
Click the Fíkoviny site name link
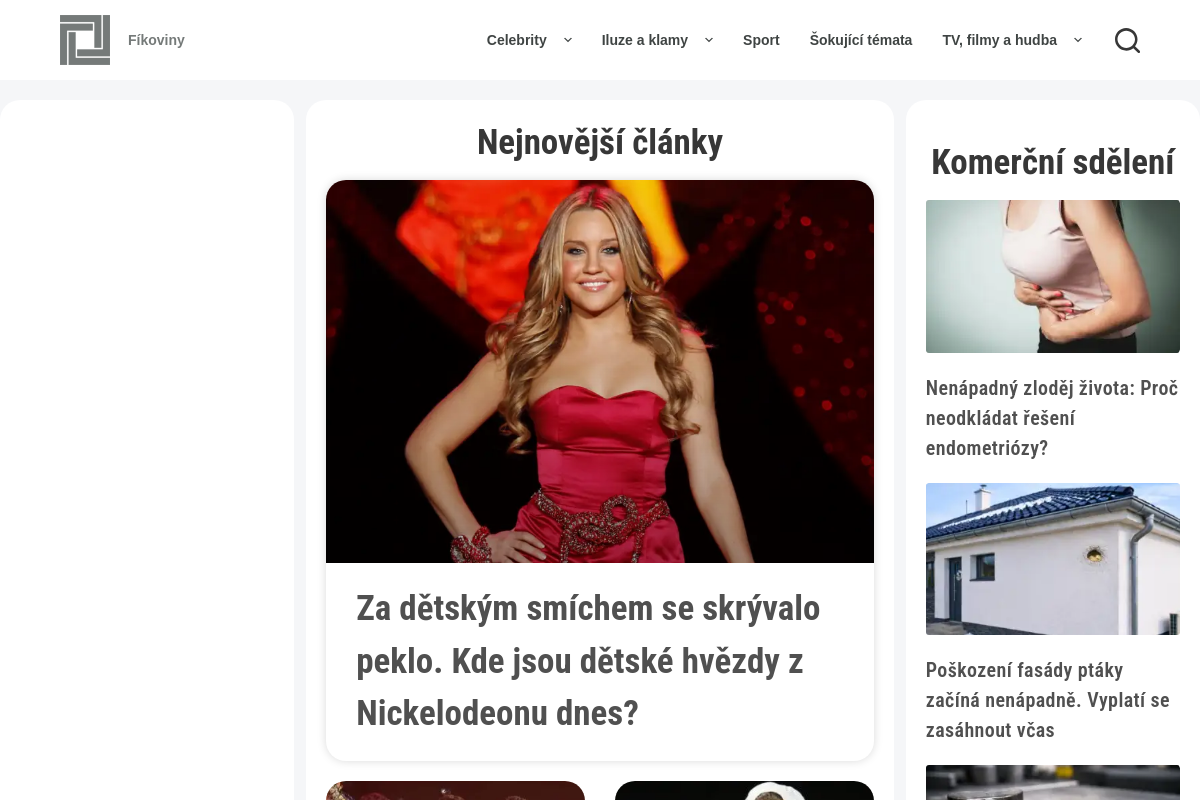click(x=156, y=40)
